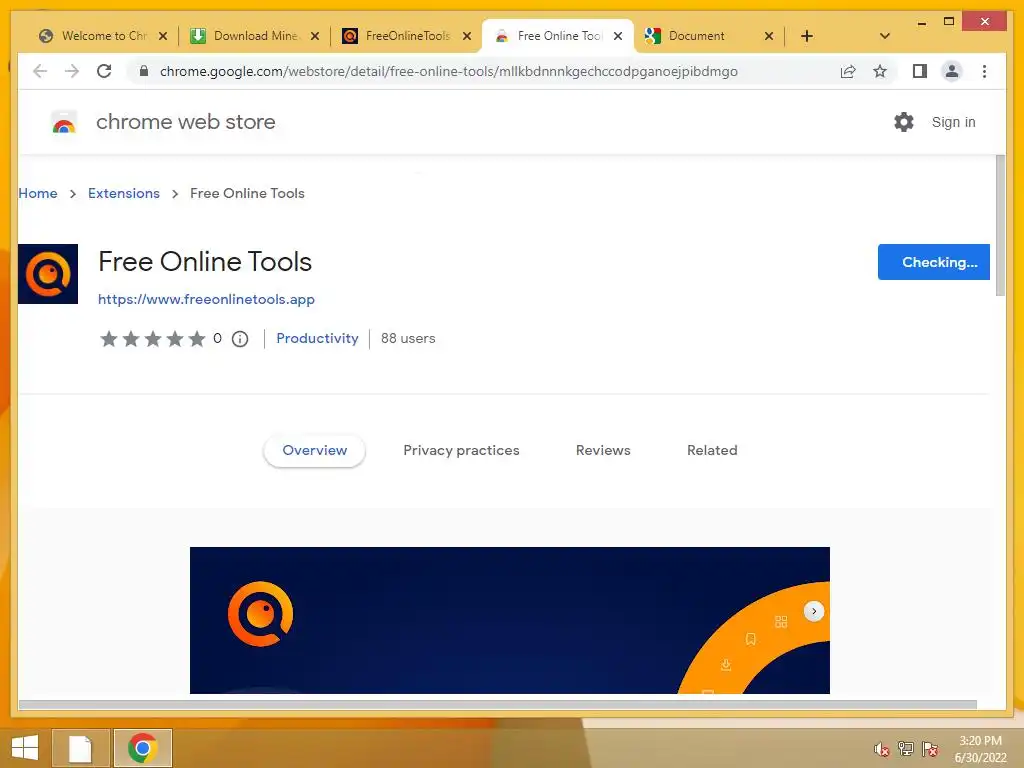Advance to next screenshot with arrow
The height and width of the screenshot is (768, 1024).
[x=814, y=611]
